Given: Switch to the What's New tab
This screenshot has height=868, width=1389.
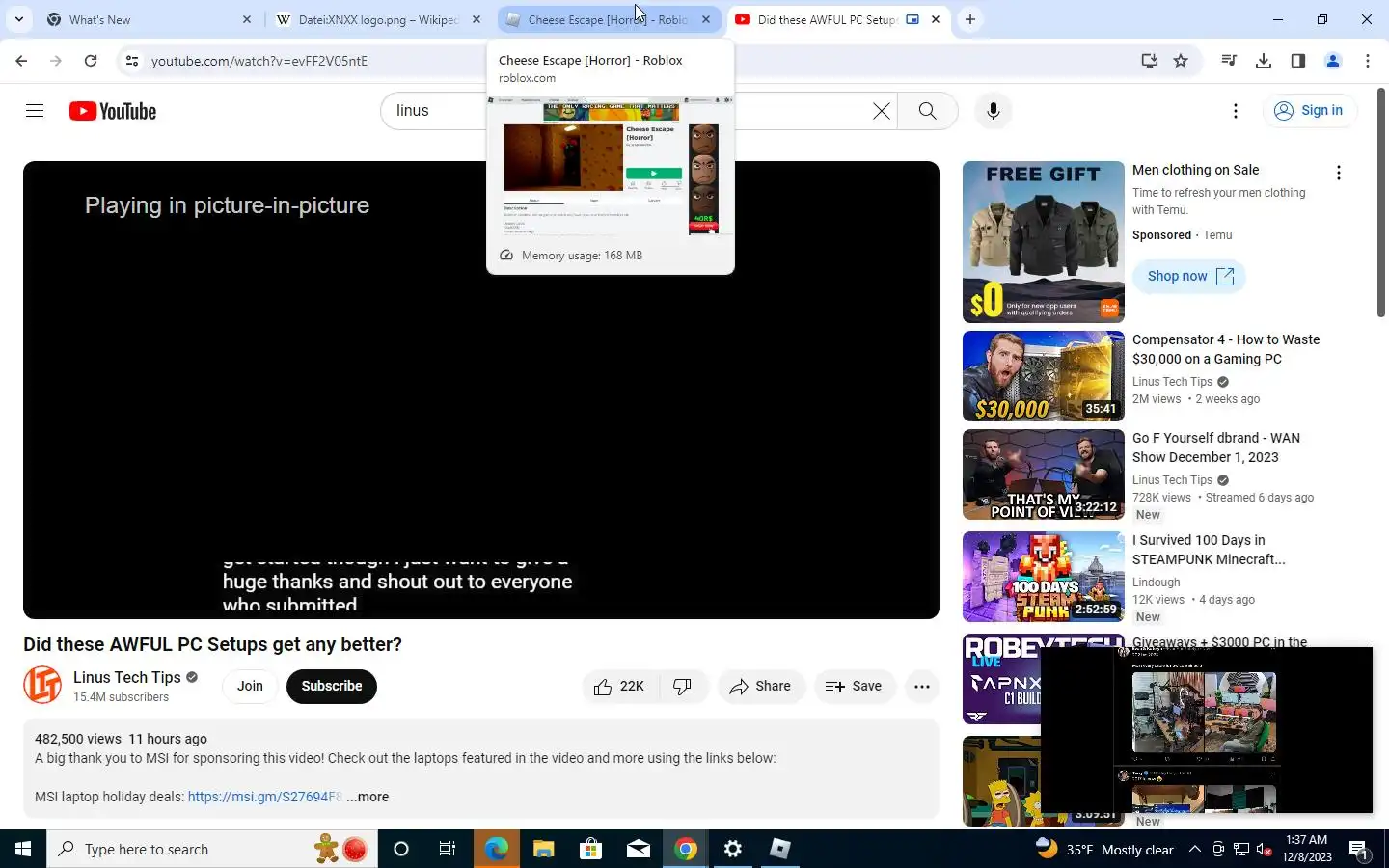Looking at the screenshot, I should (149, 19).
